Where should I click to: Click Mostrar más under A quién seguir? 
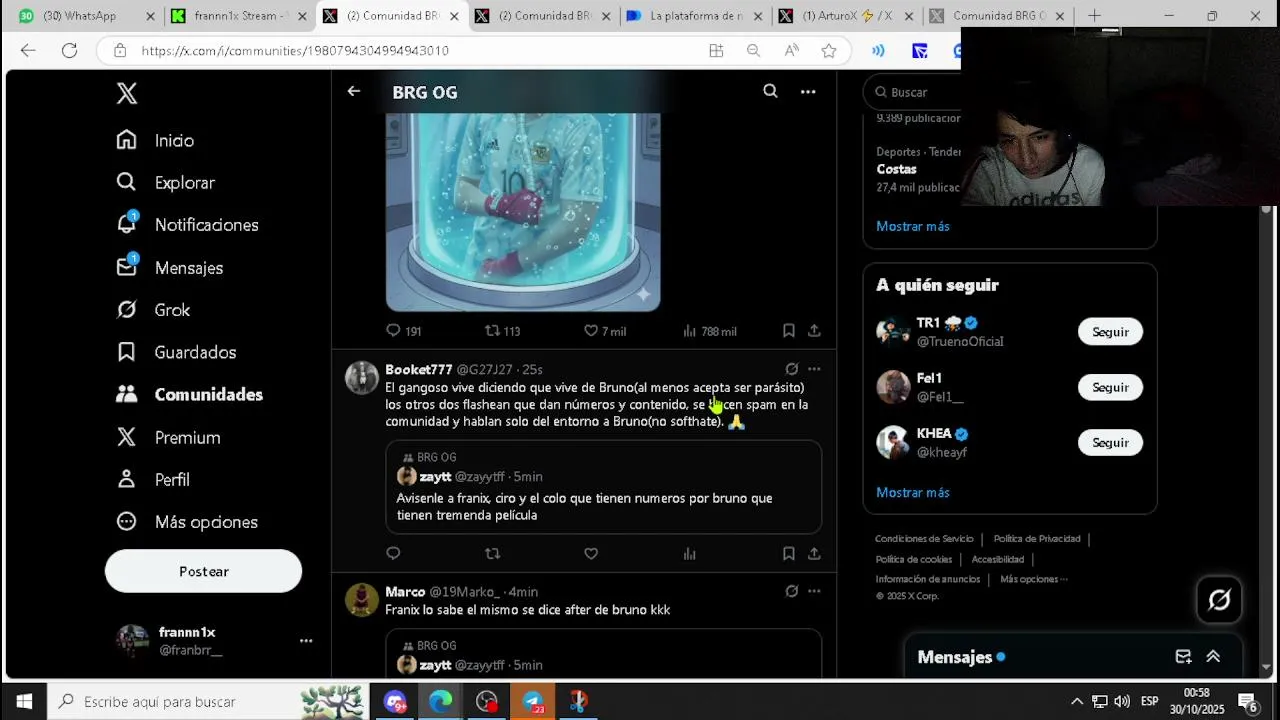pyautogui.click(x=913, y=492)
